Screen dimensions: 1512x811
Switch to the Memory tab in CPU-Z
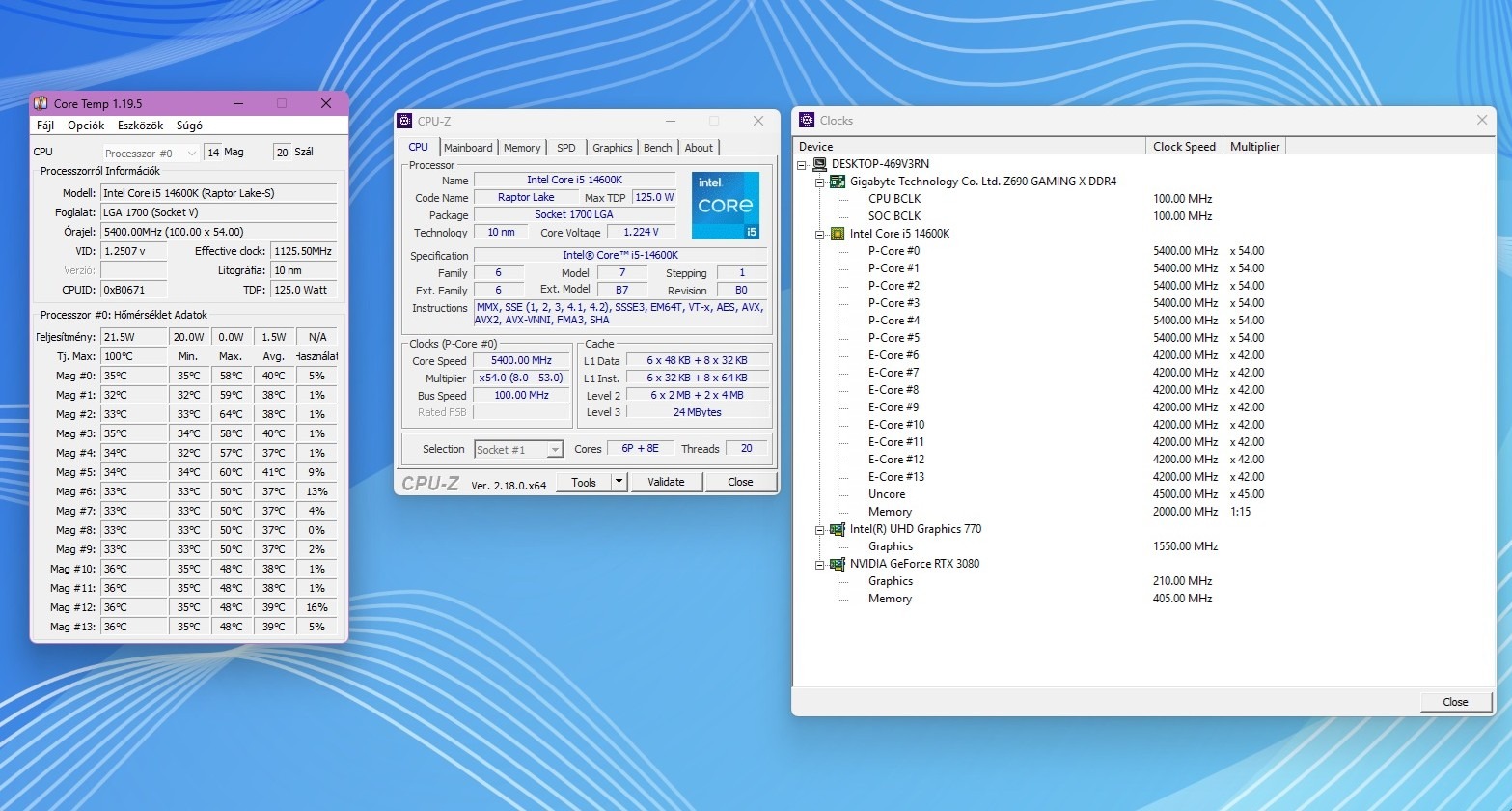[522, 148]
